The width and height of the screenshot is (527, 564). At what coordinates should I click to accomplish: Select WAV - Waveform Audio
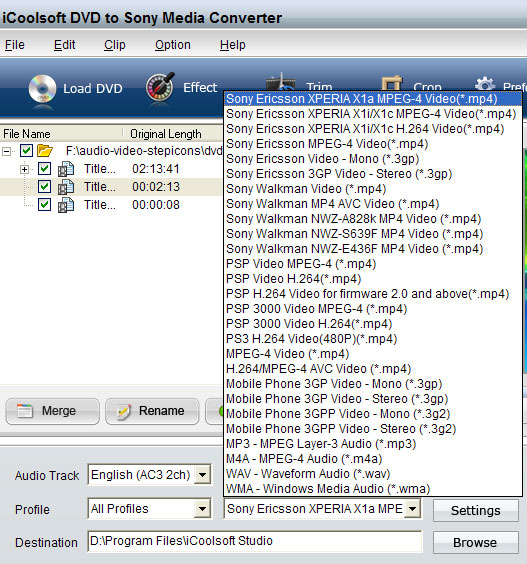coord(373,473)
